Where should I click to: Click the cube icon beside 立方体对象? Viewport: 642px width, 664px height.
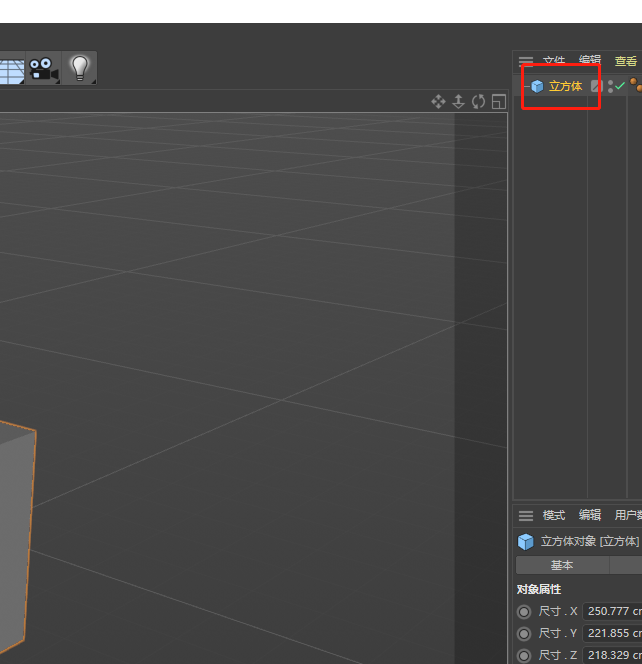(526, 542)
